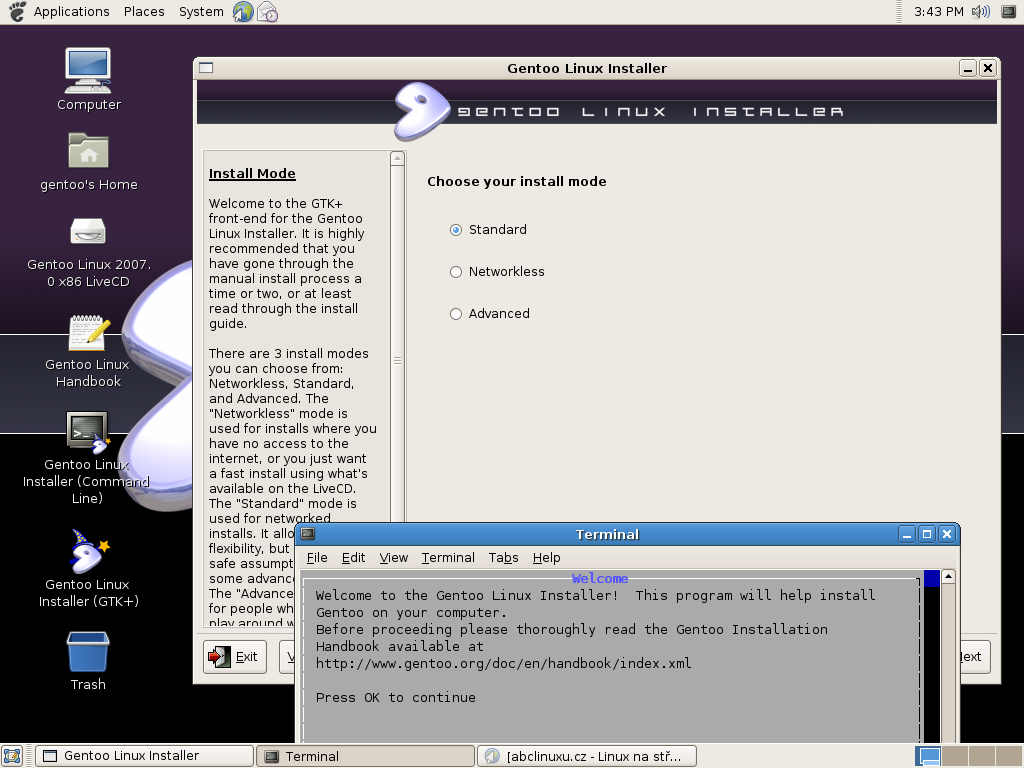The width and height of the screenshot is (1024, 768).
Task: Switch to Terminal in the taskbar
Action: [x=365, y=756]
